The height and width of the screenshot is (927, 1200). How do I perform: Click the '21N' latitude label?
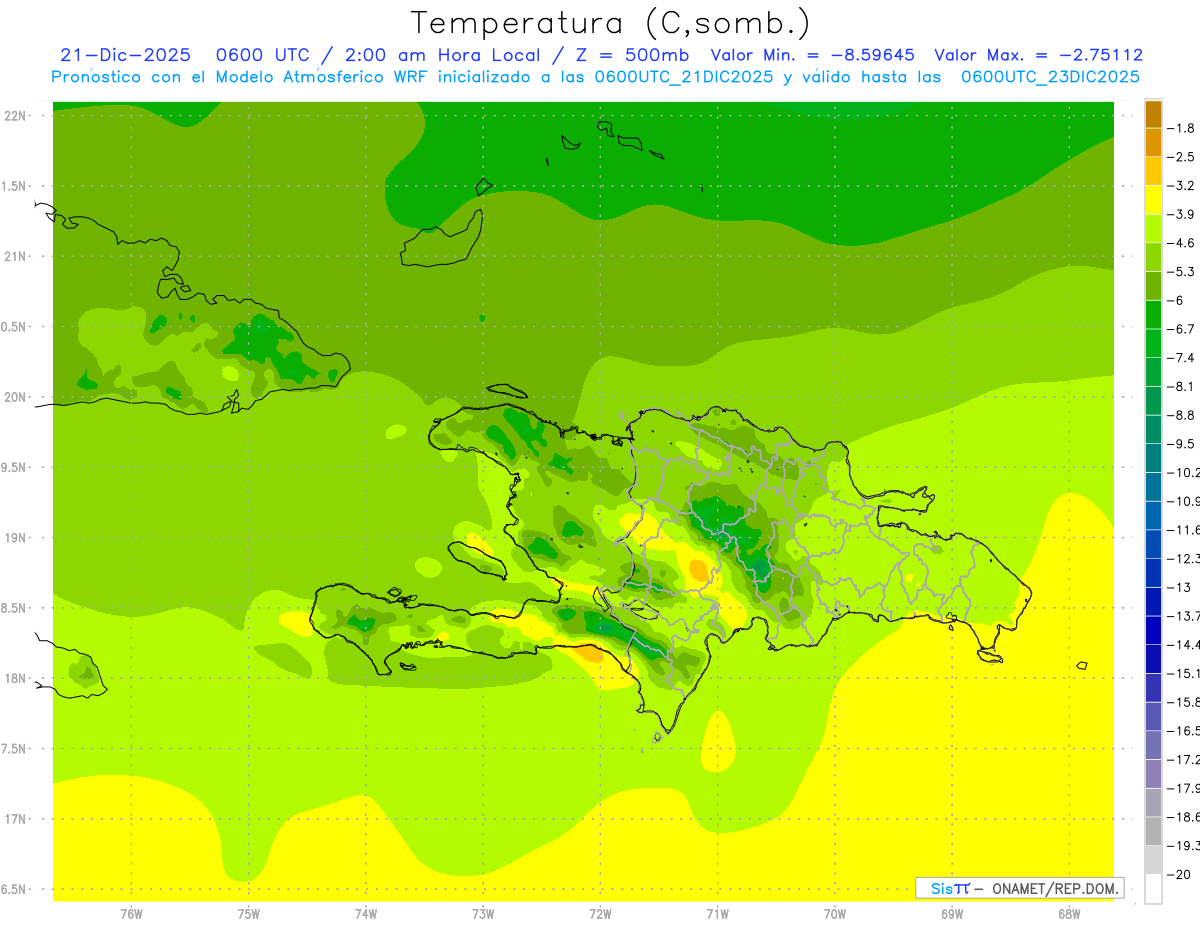[x=15, y=257]
